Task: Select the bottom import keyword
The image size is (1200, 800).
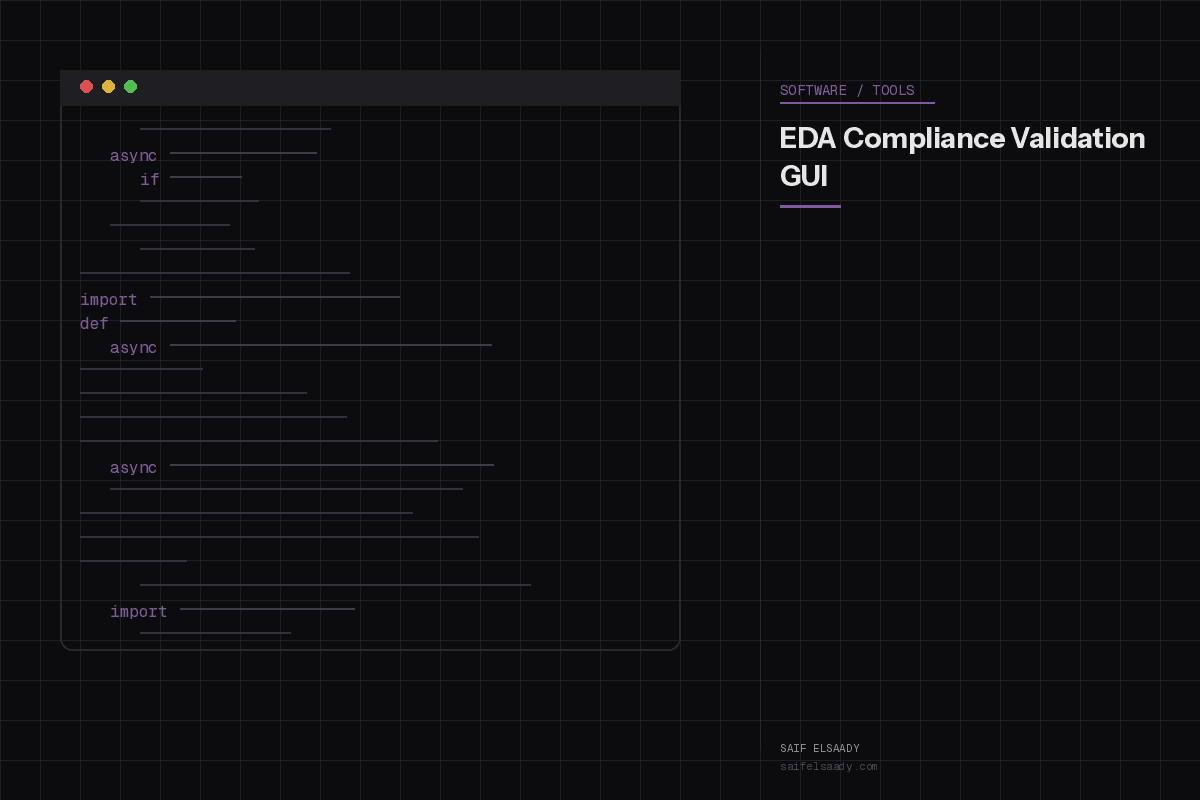Action: coord(139,611)
